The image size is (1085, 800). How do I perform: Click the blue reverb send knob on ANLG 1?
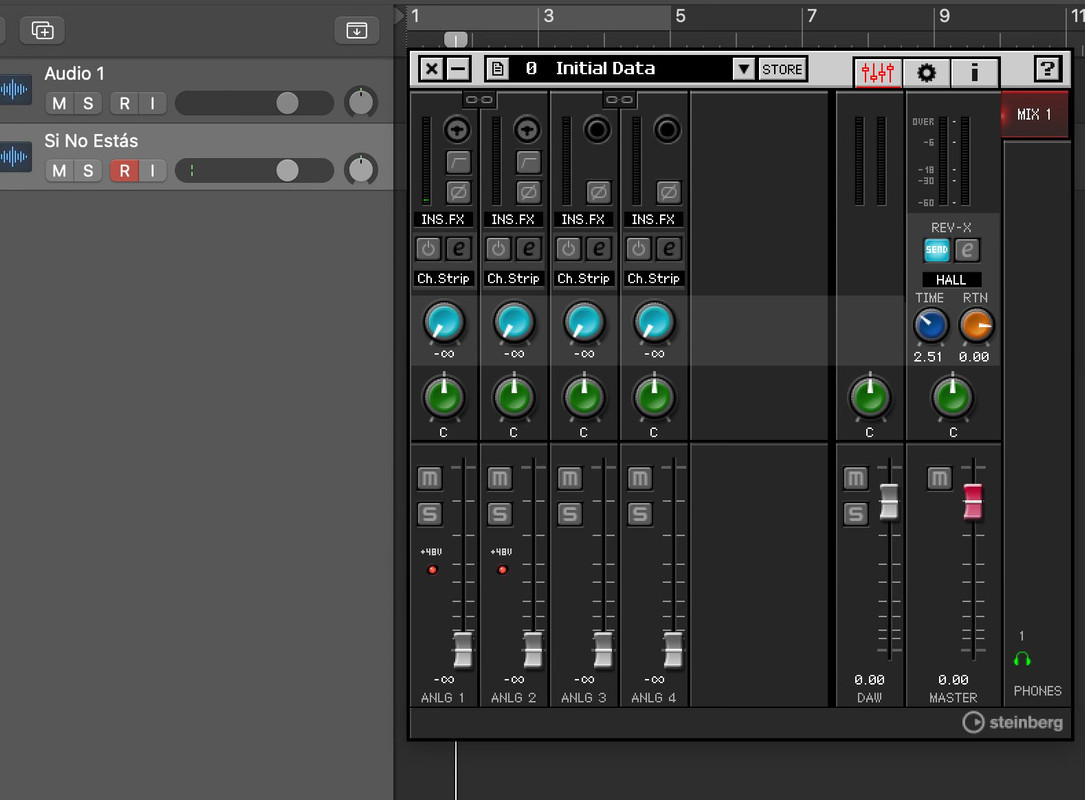[444, 322]
